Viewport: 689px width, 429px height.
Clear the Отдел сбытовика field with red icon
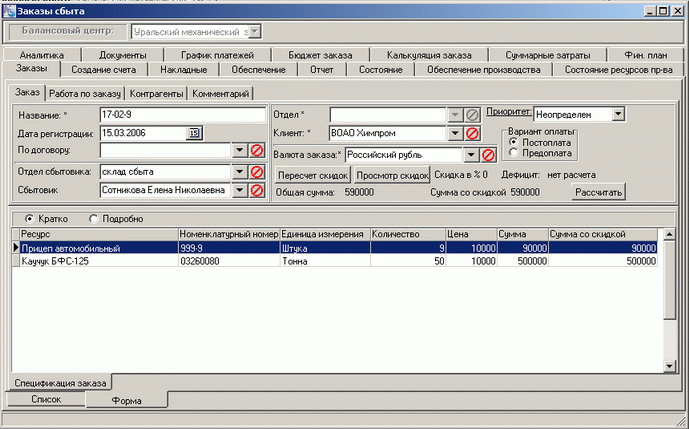pyautogui.click(x=257, y=172)
